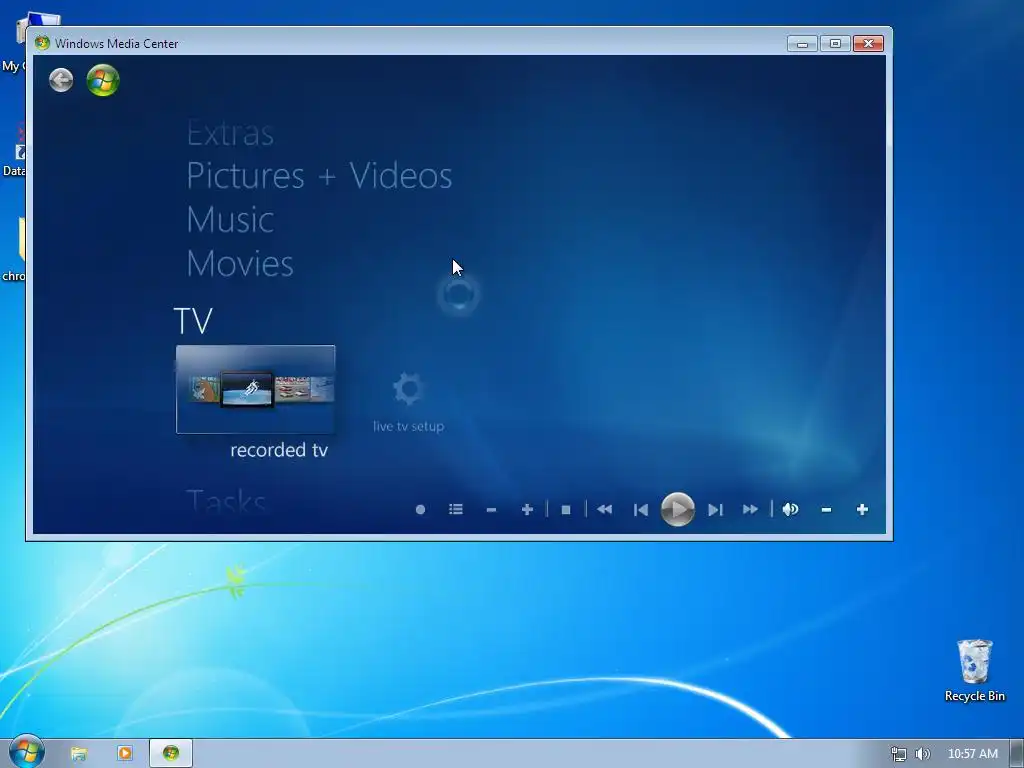Select the TV category heading
Viewport: 1024px width, 768px height.
coord(193,321)
